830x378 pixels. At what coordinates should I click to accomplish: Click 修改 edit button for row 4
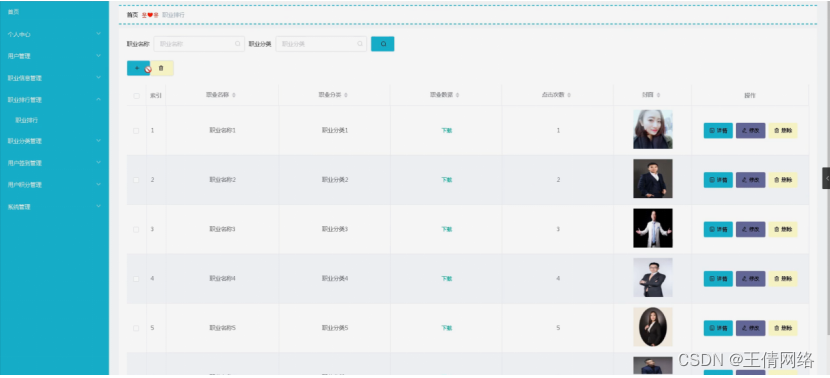click(x=751, y=278)
